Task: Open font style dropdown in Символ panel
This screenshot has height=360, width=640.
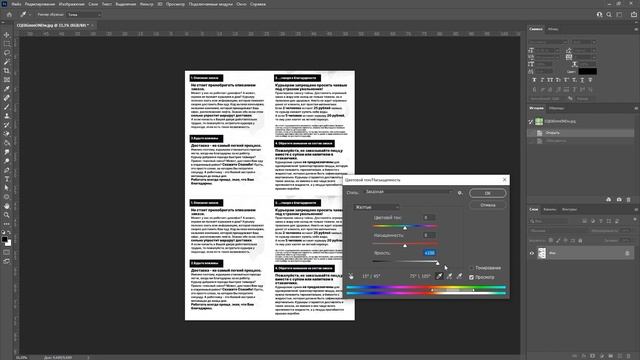Action: pyautogui.click(x=584, y=42)
